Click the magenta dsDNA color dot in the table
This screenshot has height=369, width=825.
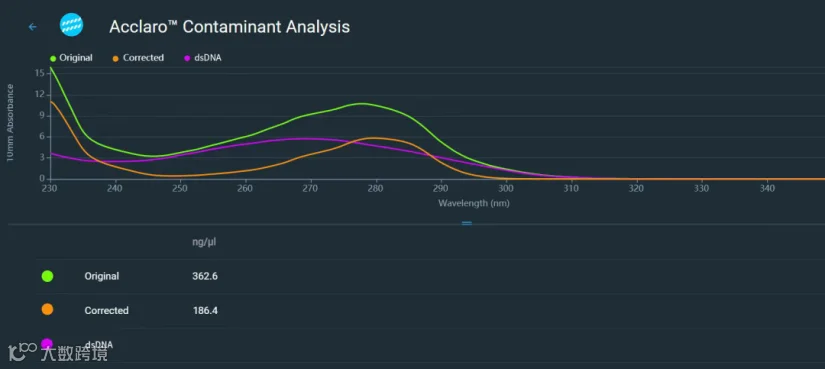pos(47,344)
